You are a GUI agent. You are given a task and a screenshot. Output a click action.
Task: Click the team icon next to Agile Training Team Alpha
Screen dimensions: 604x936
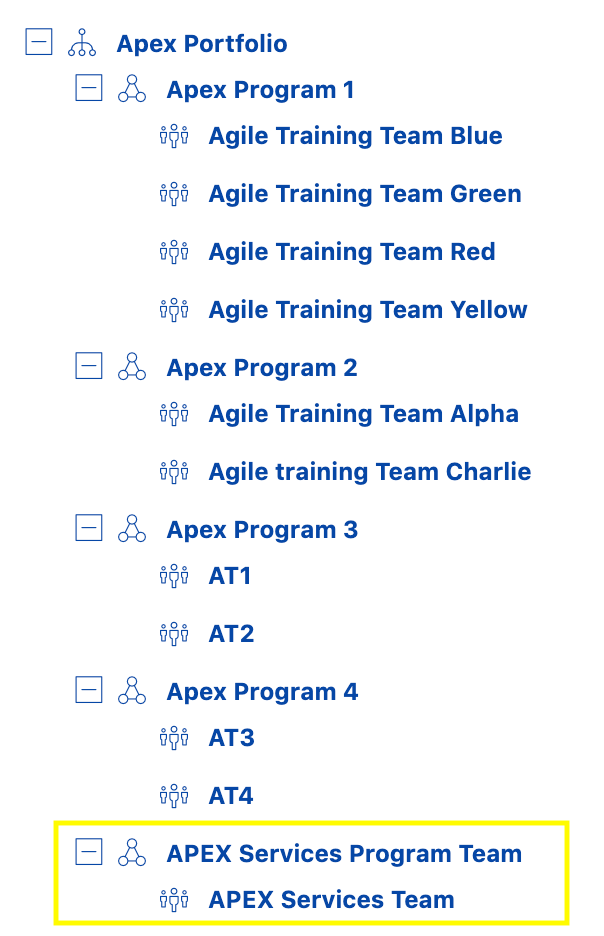(174, 413)
